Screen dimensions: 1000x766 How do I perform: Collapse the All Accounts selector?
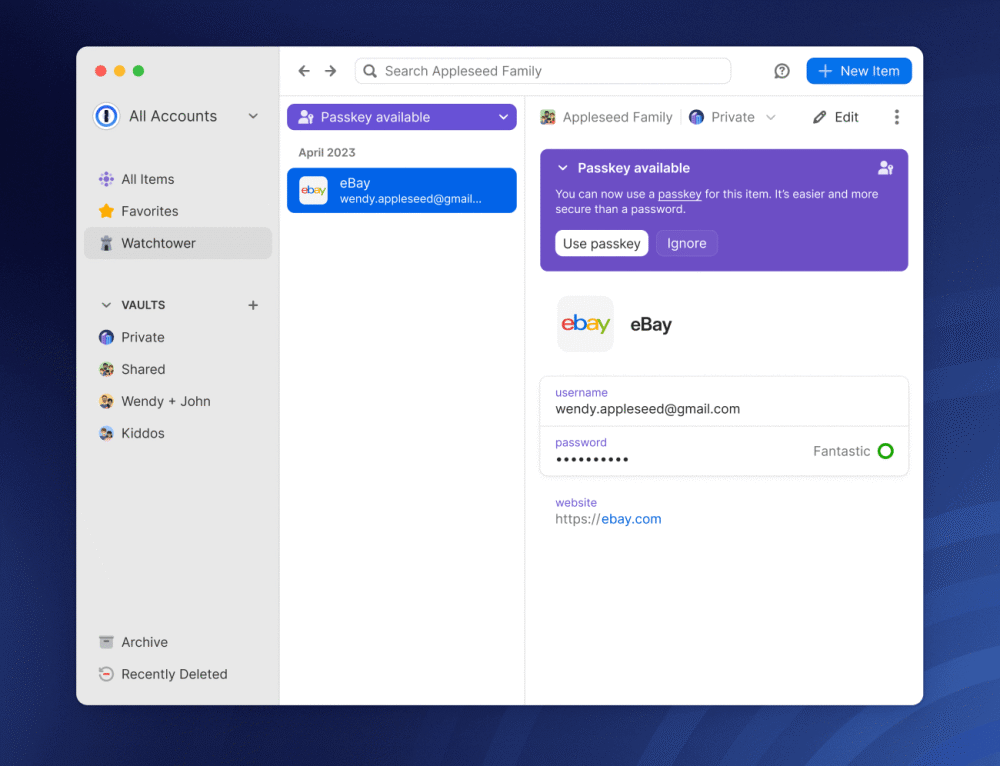(x=252, y=116)
